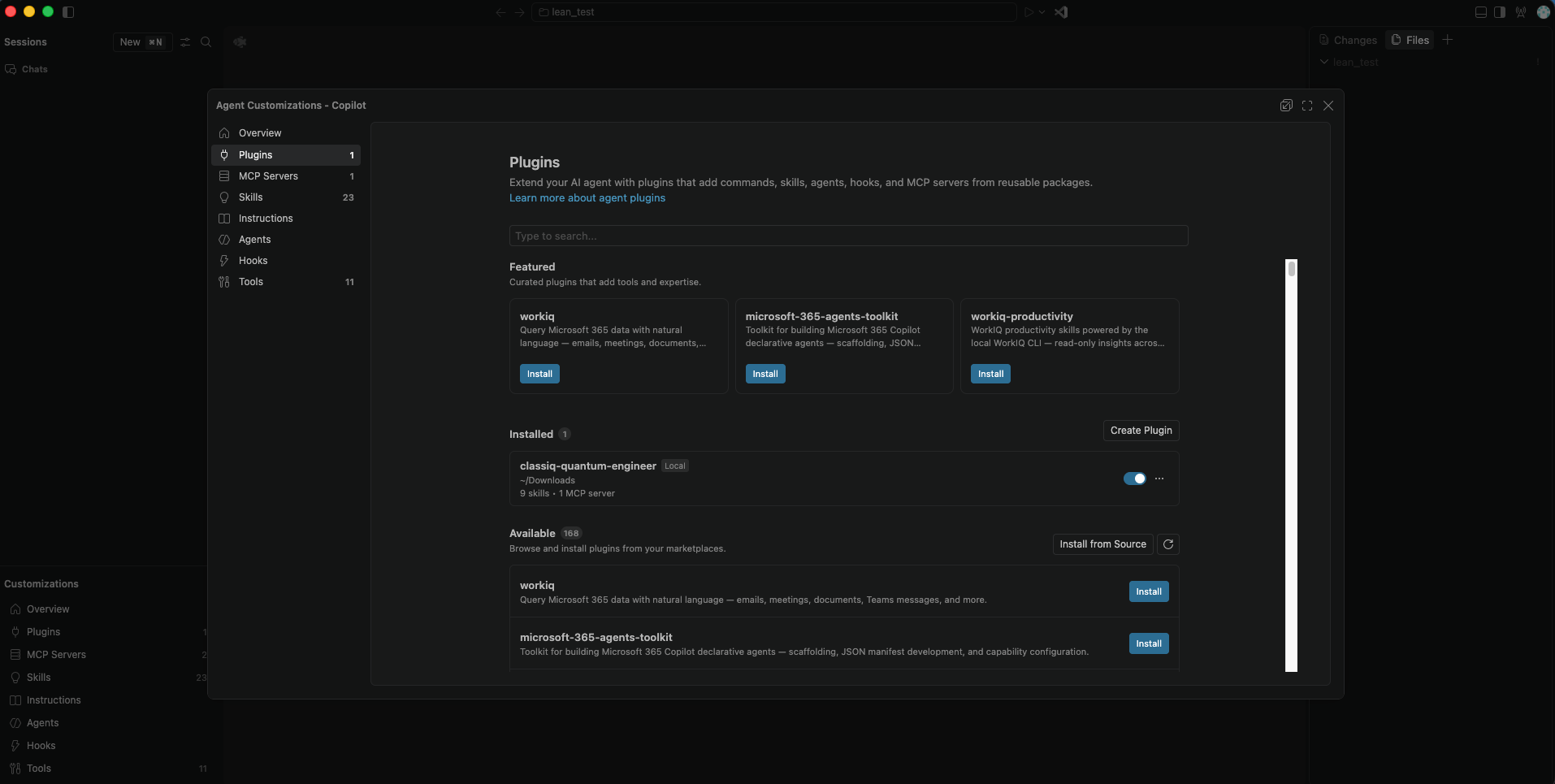
Task: Select Overview in the dialog sidebar
Action: pyautogui.click(x=286, y=133)
